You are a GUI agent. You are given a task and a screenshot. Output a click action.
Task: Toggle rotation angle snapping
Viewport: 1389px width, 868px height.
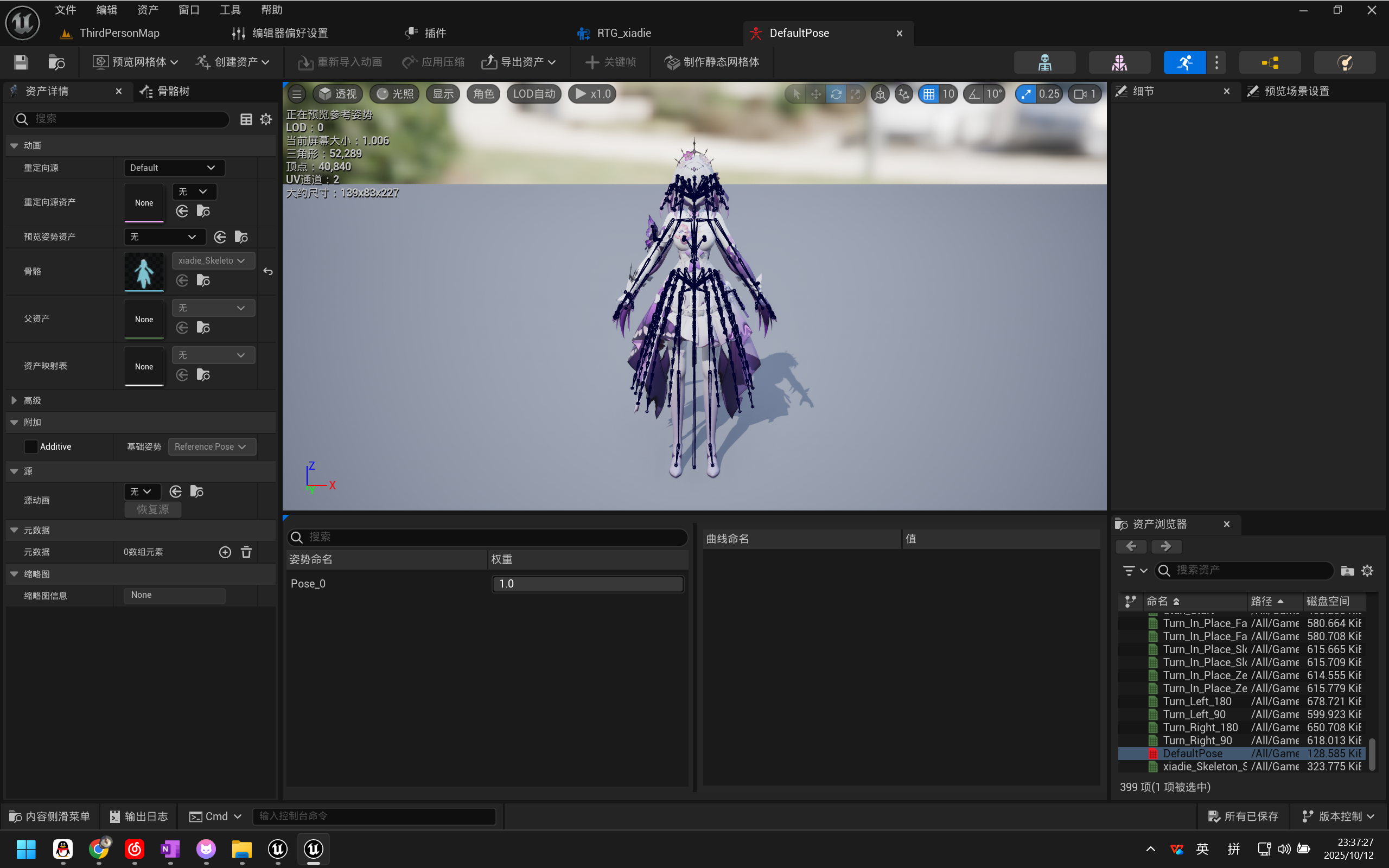pyautogui.click(x=974, y=93)
